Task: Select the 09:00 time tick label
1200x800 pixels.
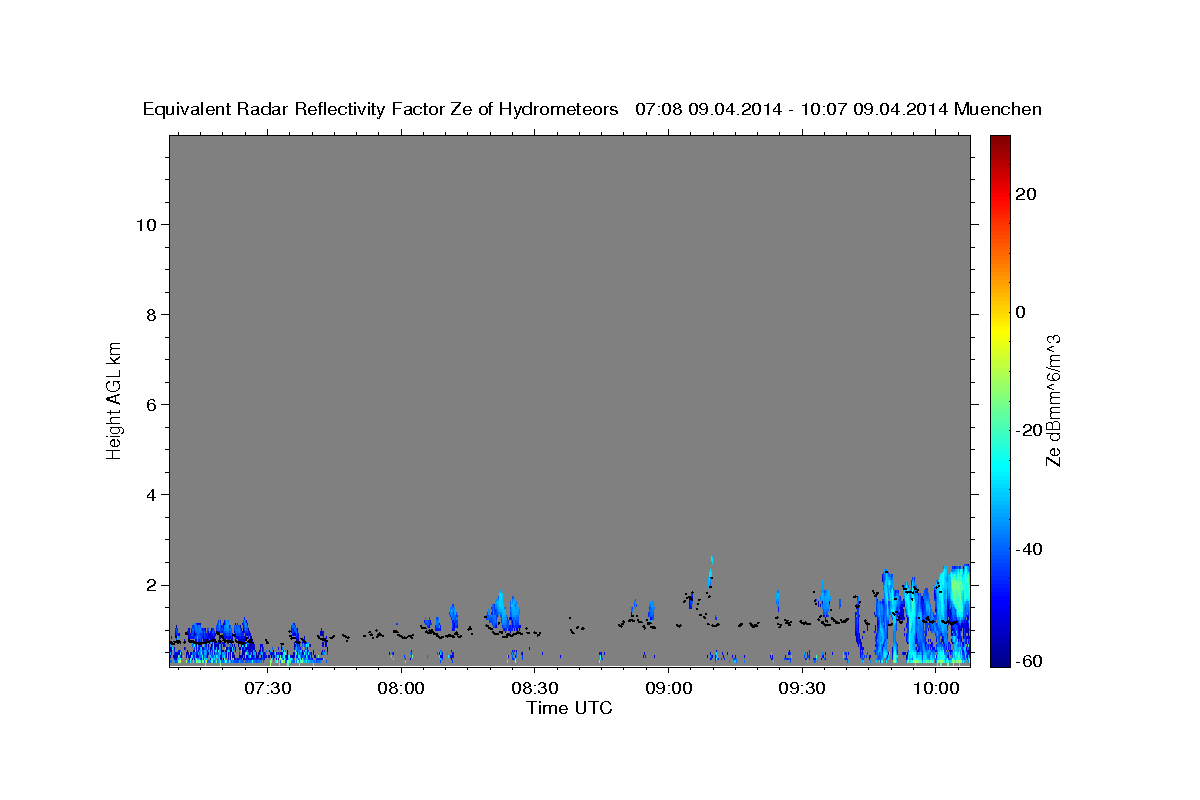Action: (668, 688)
